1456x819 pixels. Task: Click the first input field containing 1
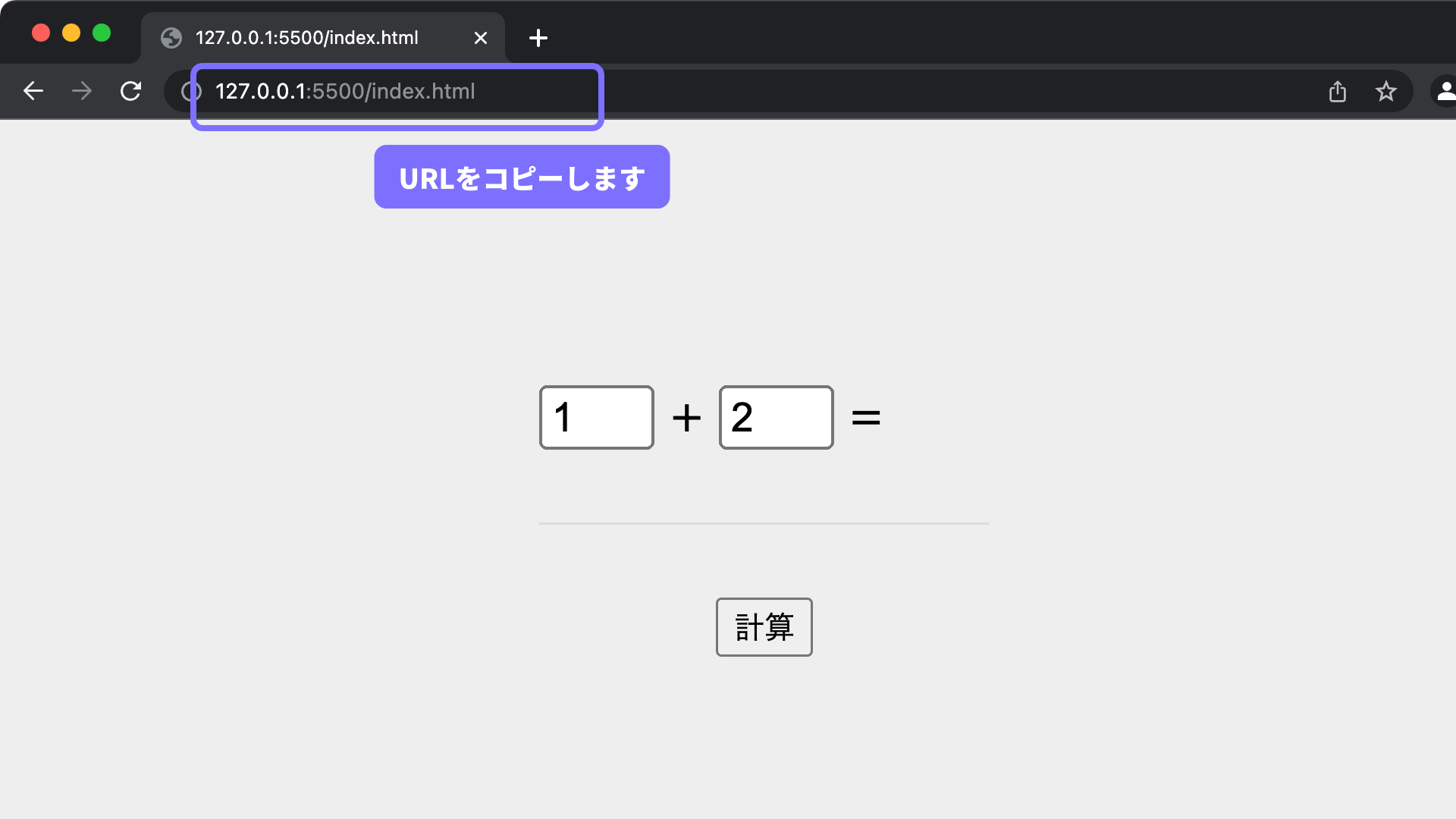[596, 418]
